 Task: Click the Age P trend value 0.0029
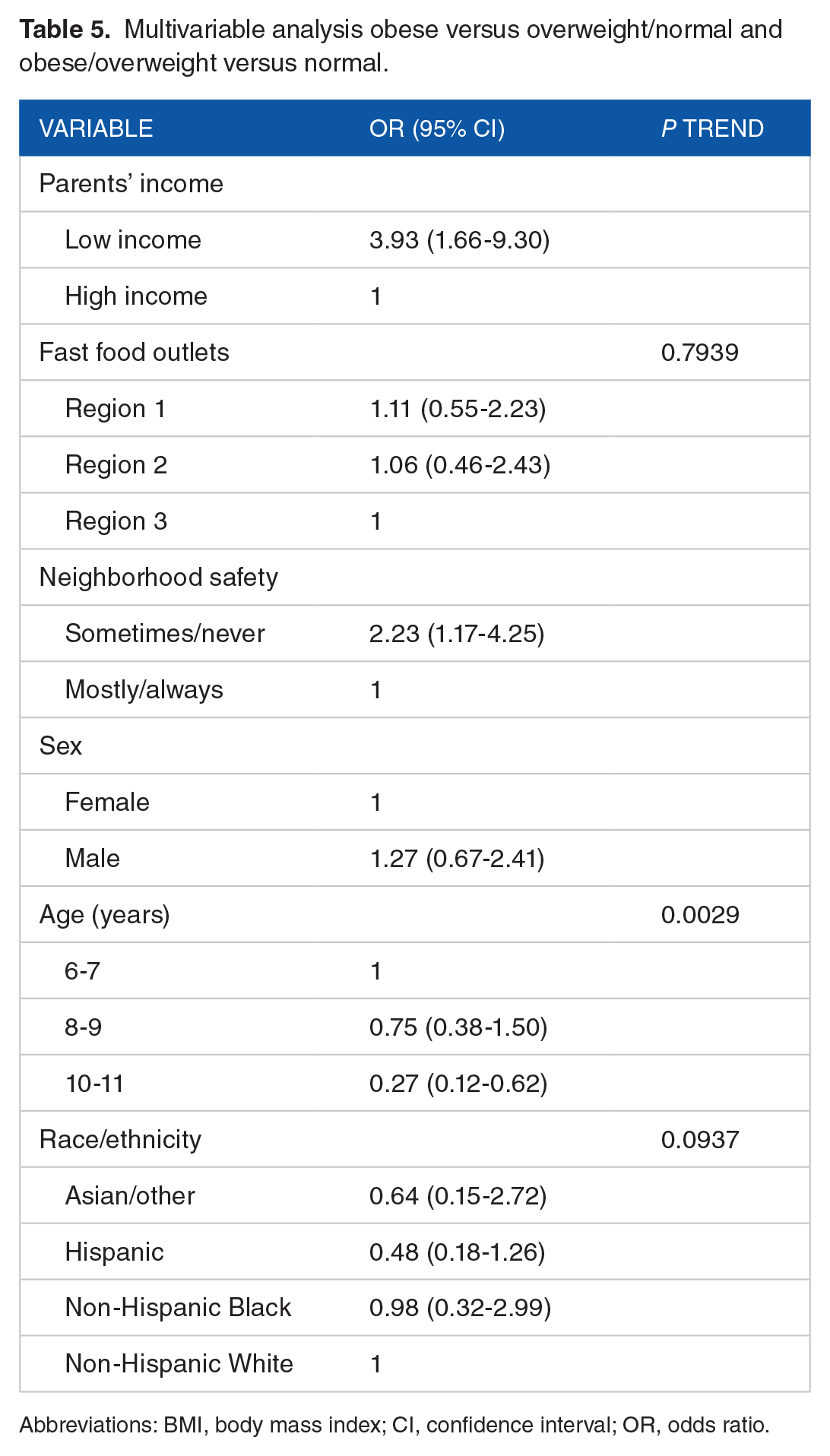pos(700,915)
